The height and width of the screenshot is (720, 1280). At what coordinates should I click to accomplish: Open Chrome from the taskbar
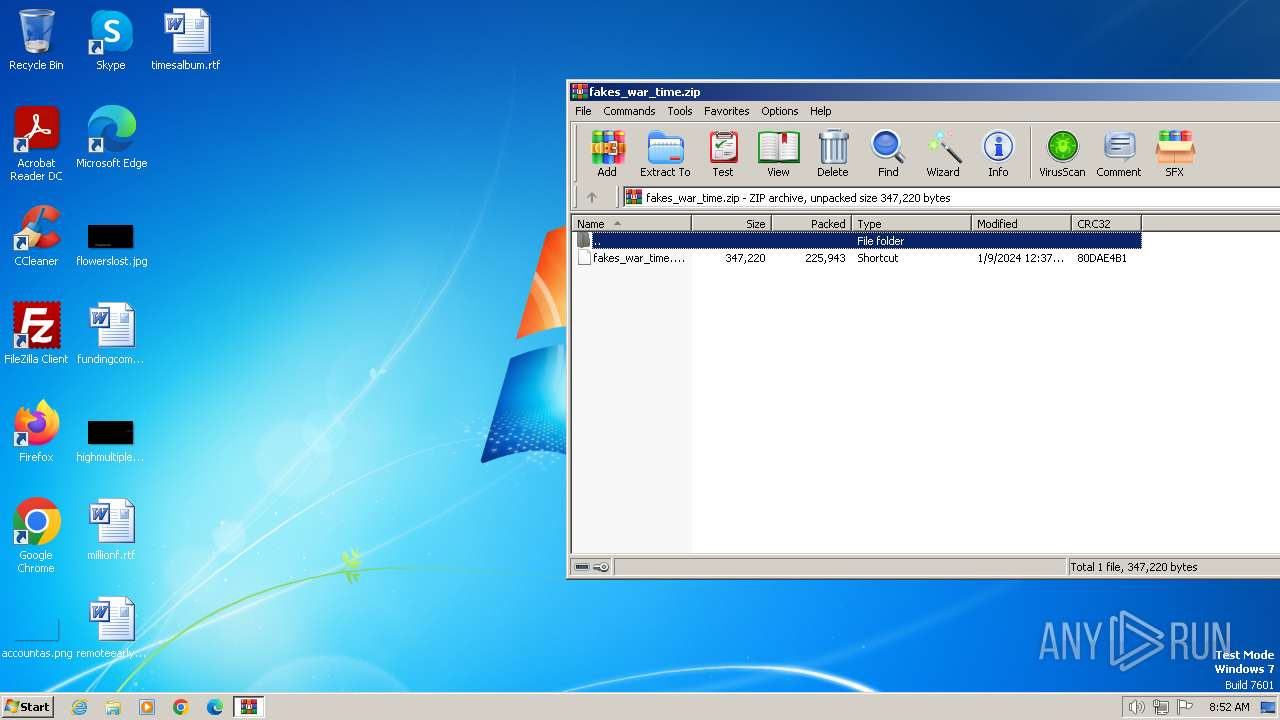(181, 707)
